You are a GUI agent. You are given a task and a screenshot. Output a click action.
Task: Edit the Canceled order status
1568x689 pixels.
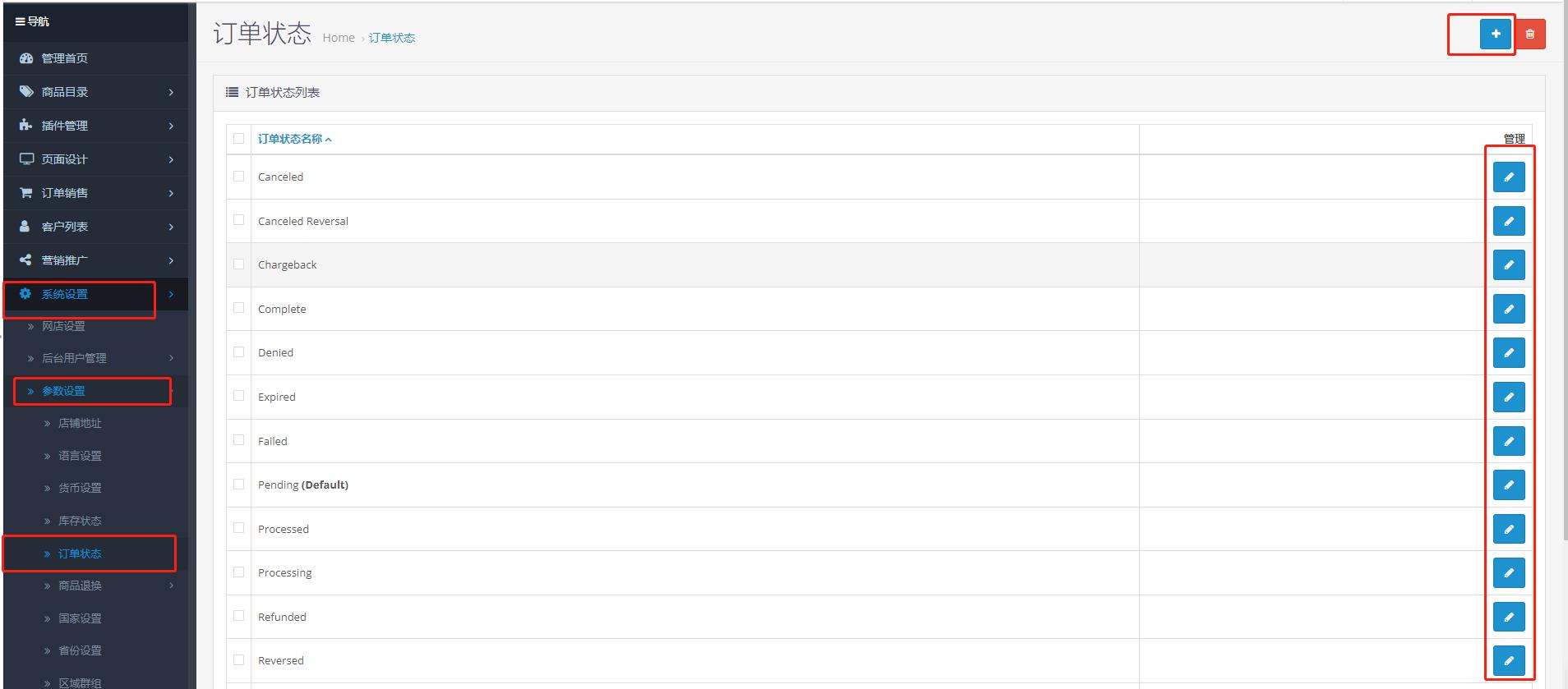pyautogui.click(x=1508, y=177)
